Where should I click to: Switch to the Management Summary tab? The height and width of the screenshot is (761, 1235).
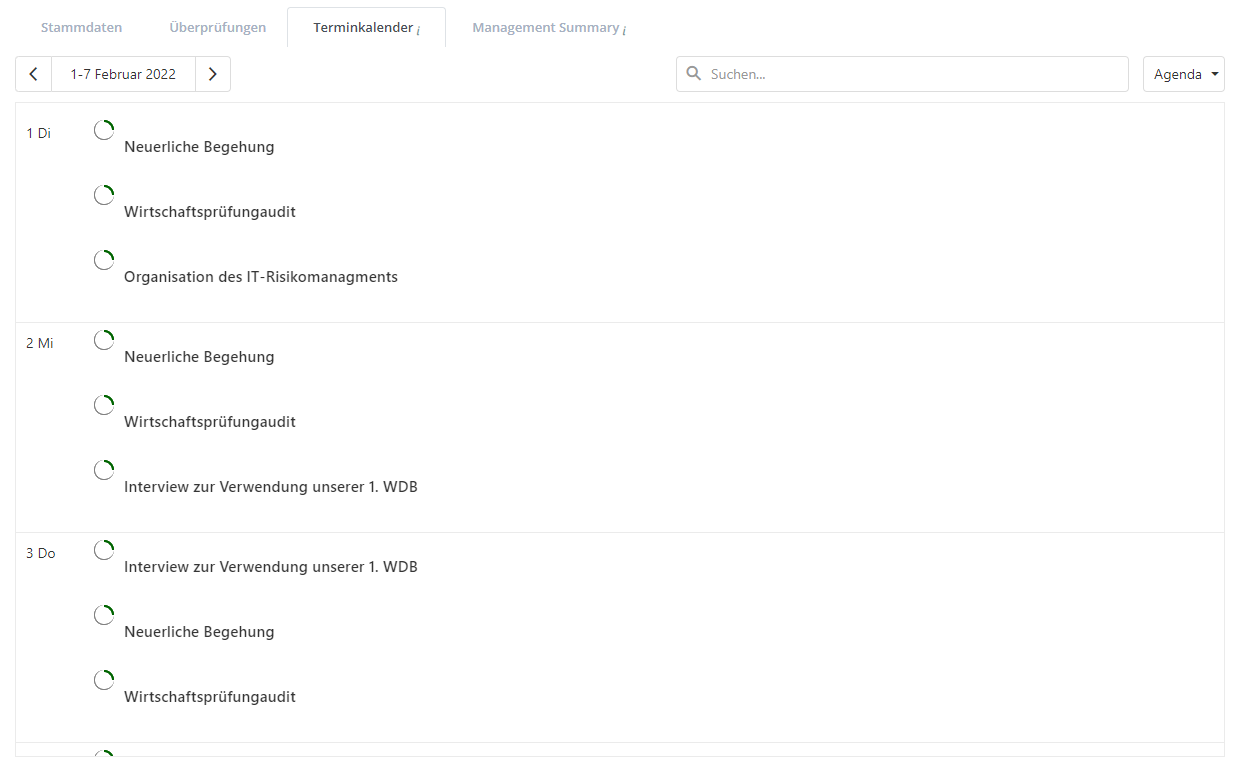coord(545,28)
